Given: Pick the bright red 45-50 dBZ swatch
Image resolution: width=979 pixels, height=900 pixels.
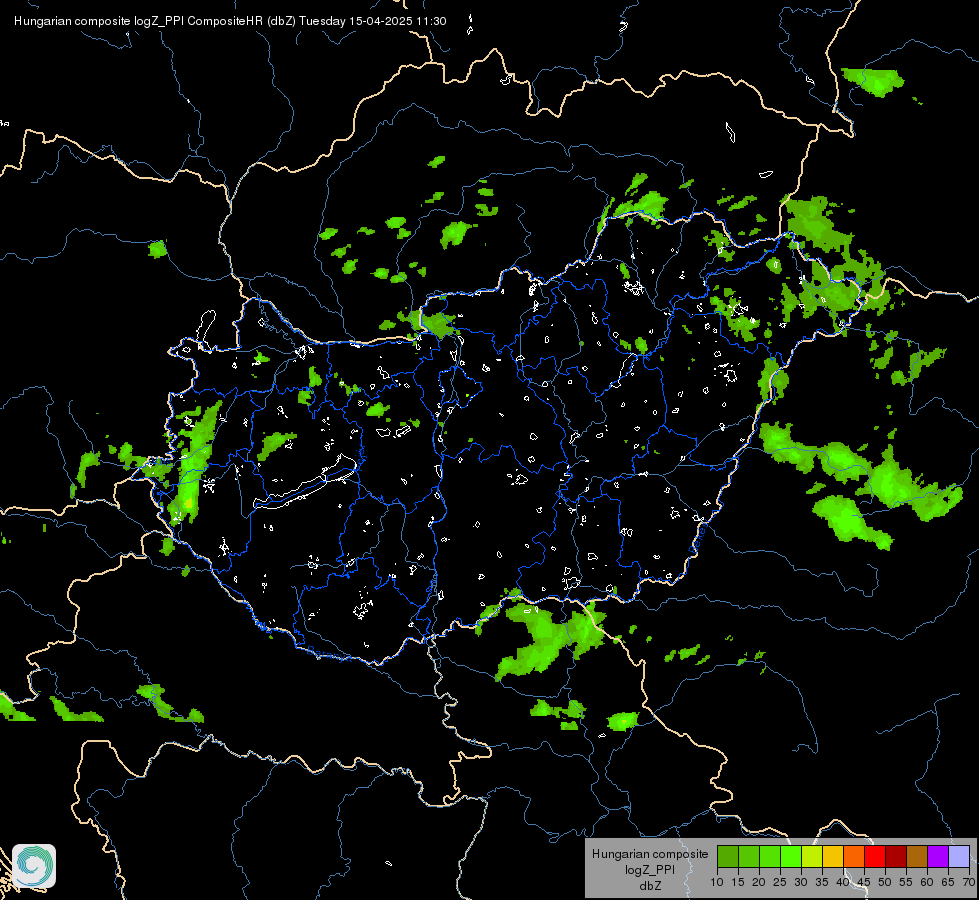Looking at the screenshot, I should [x=875, y=856].
